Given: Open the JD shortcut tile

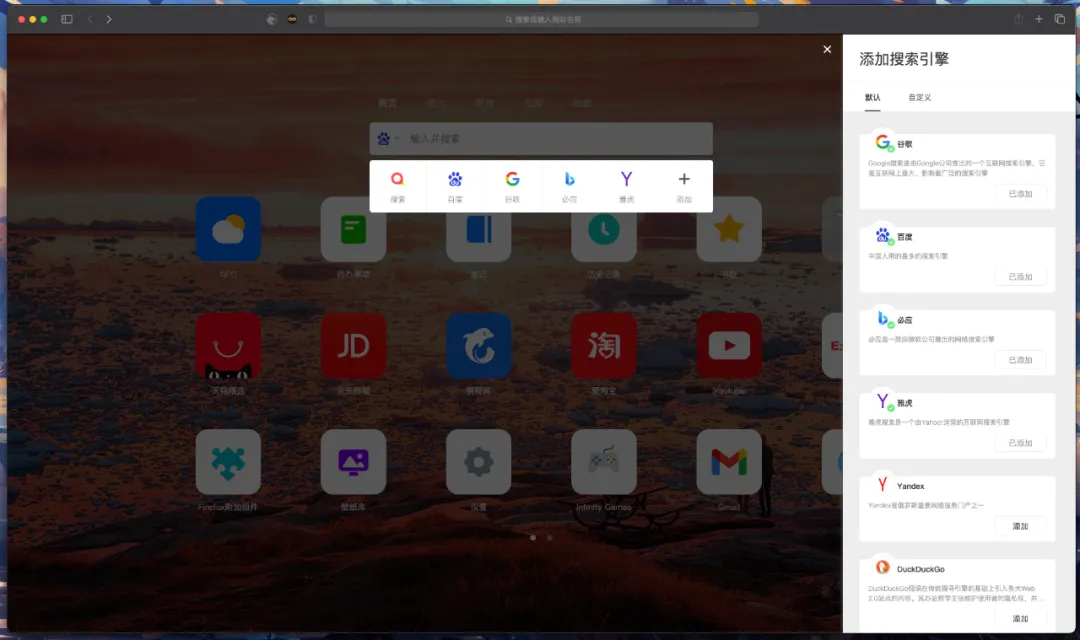Looking at the screenshot, I should pos(353,346).
